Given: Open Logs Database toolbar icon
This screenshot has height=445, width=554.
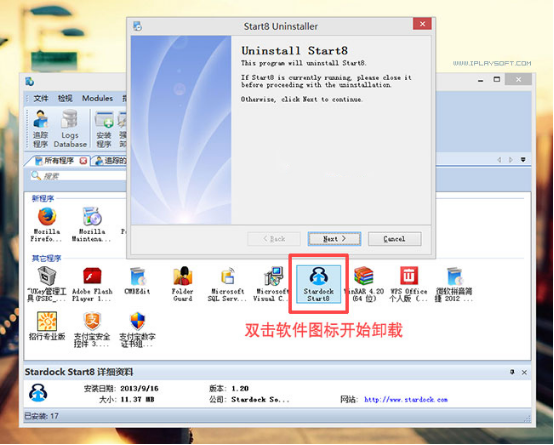Looking at the screenshot, I should pyautogui.click(x=70, y=129).
